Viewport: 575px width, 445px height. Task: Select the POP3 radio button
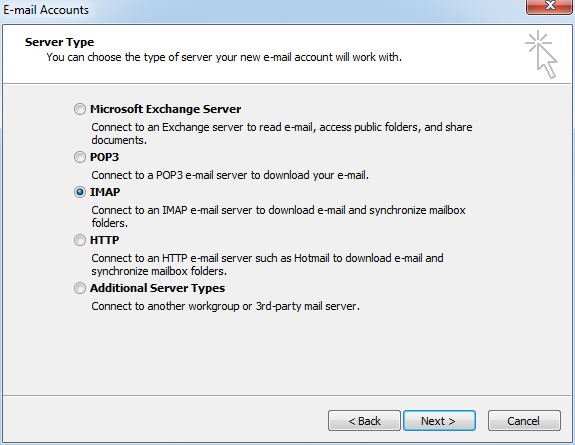tap(80, 157)
